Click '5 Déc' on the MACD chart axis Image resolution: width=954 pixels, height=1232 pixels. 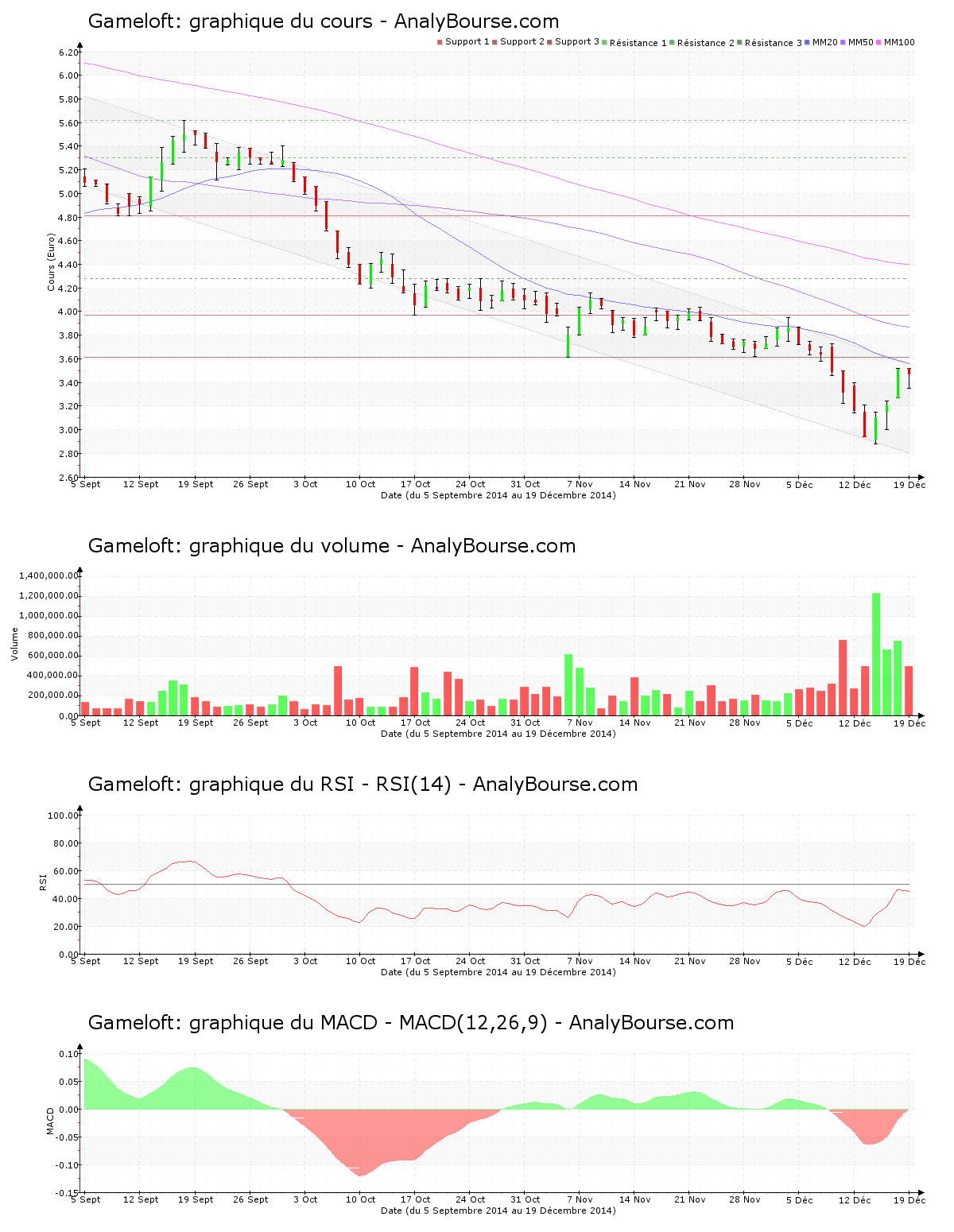point(800,1199)
